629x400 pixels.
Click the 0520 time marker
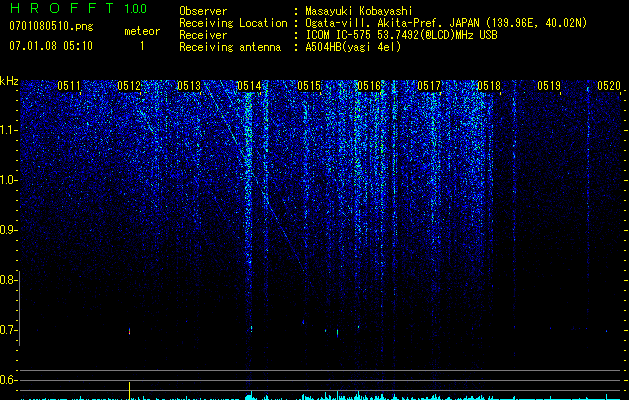(x=609, y=86)
